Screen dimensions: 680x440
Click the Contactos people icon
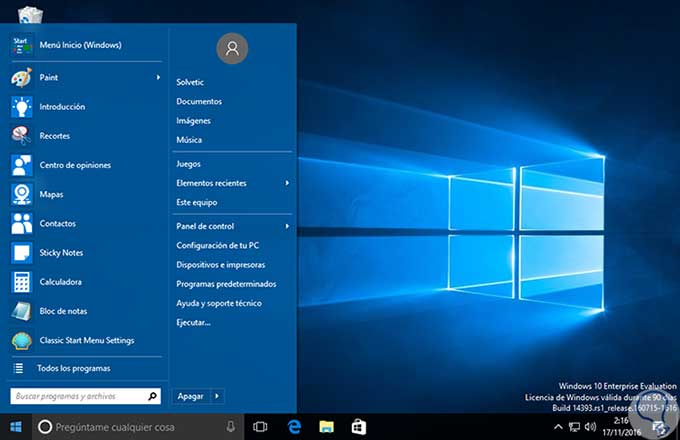(22, 224)
